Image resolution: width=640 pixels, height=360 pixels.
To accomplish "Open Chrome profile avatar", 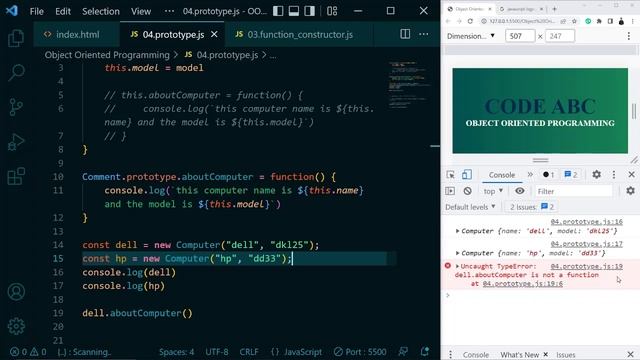I will click(621, 21).
